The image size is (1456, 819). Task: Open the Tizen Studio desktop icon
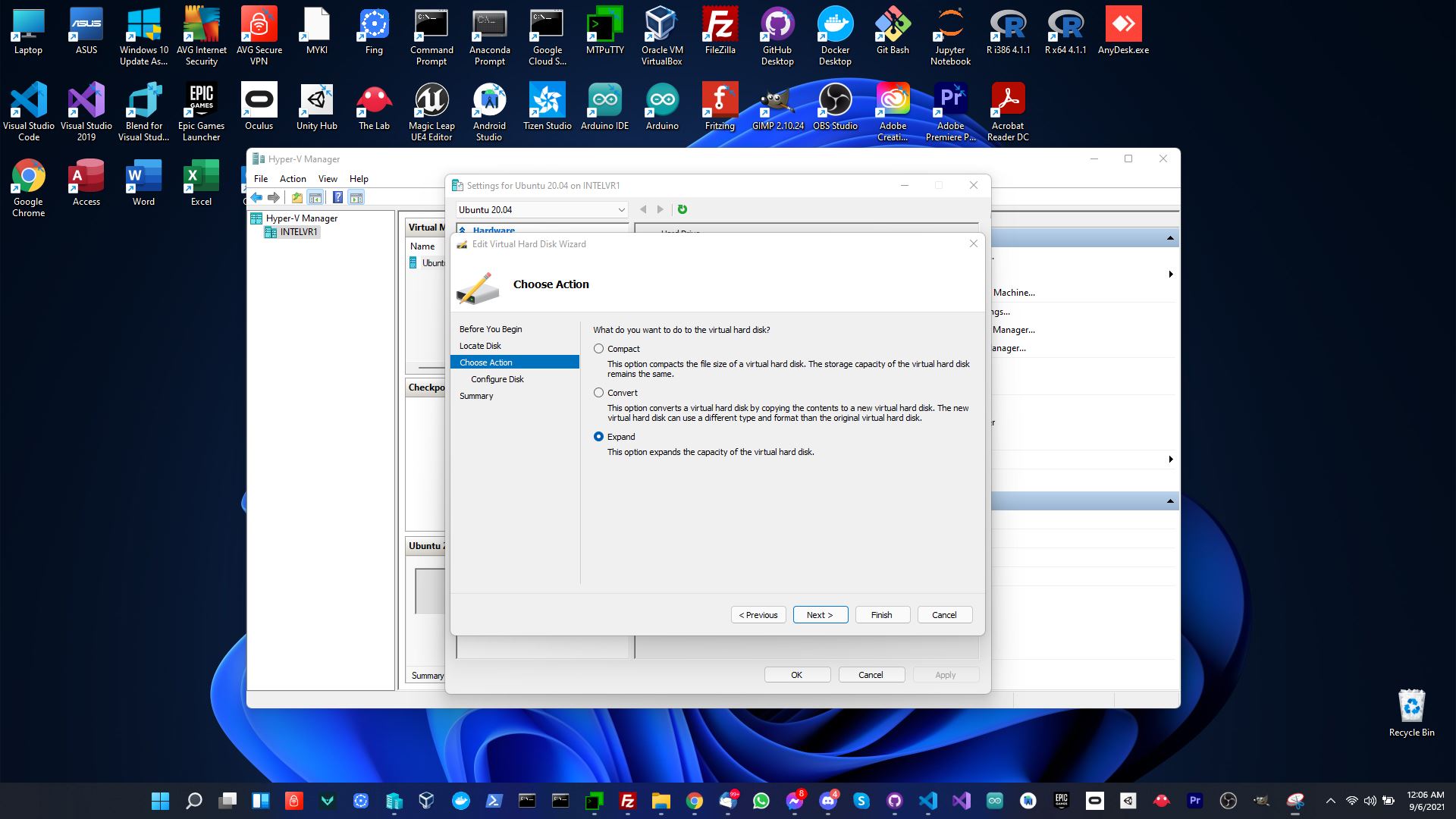[x=547, y=106]
